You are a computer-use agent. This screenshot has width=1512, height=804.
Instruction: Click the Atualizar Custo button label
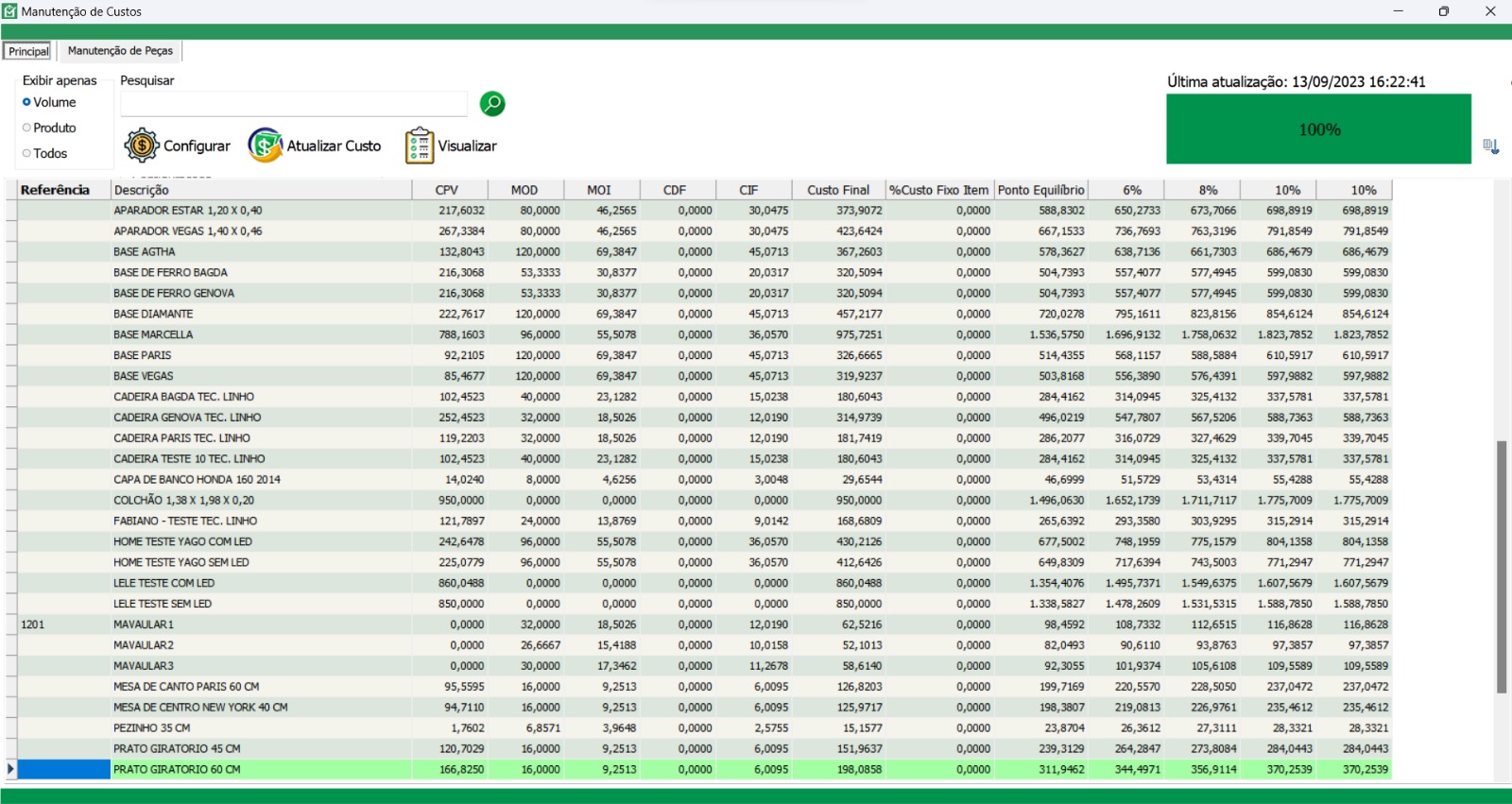pos(334,145)
